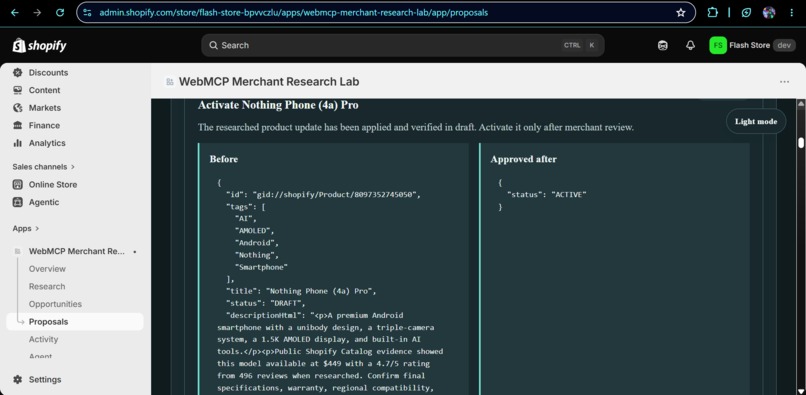Click the Markets globe icon
806x395 pixels.
click(17, 107)
